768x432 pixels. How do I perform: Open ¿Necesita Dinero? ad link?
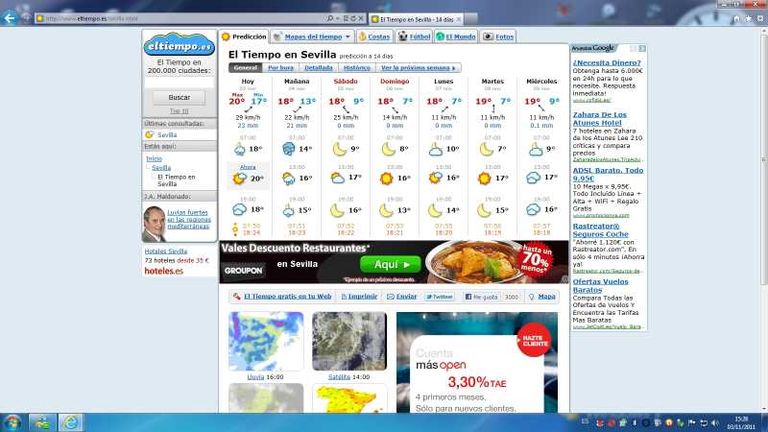[606, 63]
